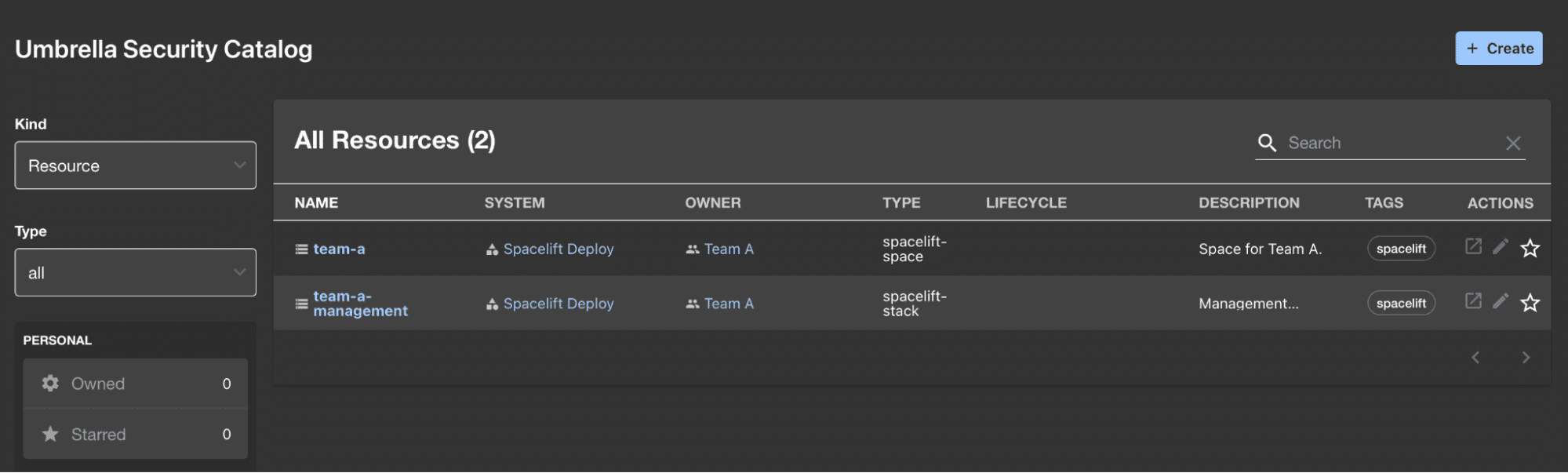Click the gear icon beside Owned
1568x473 pixels.
[x=50, y=384]
